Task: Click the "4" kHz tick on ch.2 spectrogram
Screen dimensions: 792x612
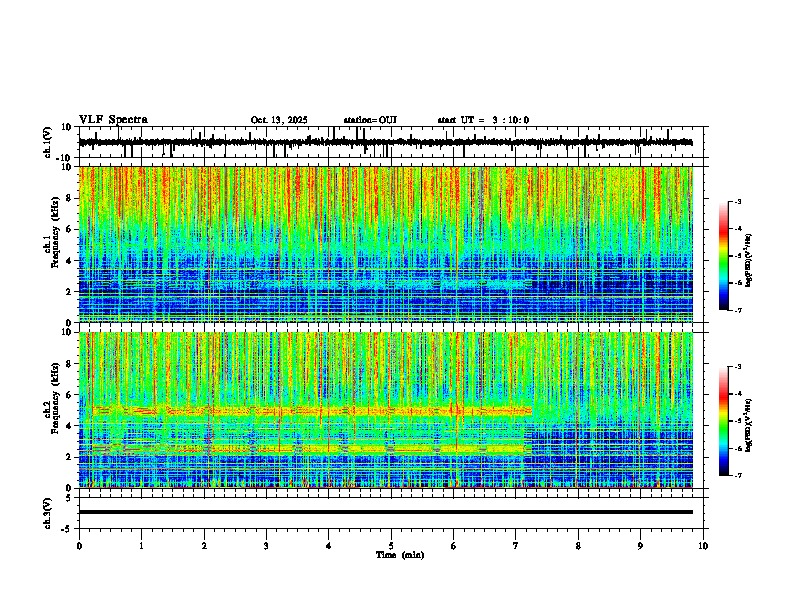Action: click(69, 426)
